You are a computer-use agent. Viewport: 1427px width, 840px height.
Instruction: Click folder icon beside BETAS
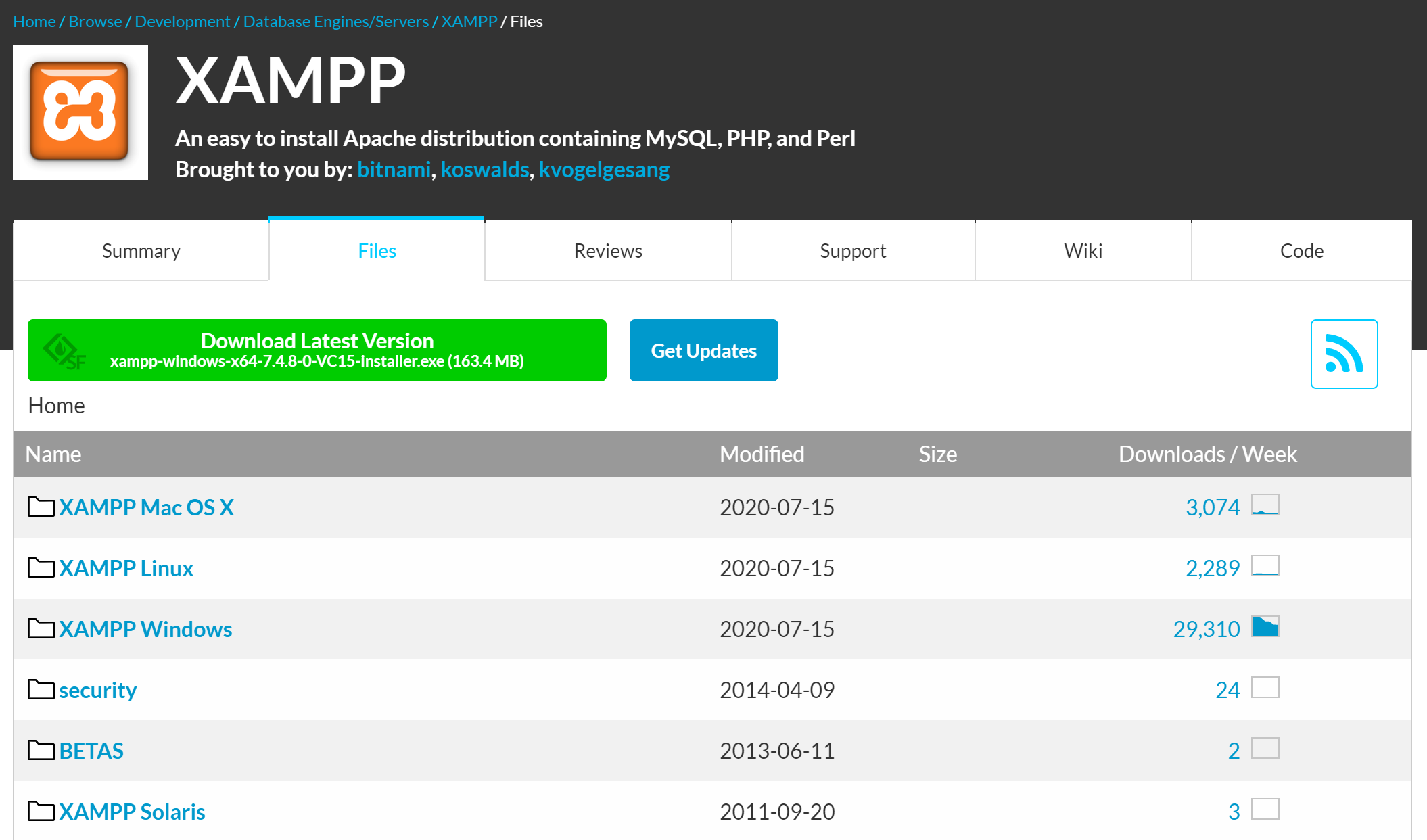point(41,750)
